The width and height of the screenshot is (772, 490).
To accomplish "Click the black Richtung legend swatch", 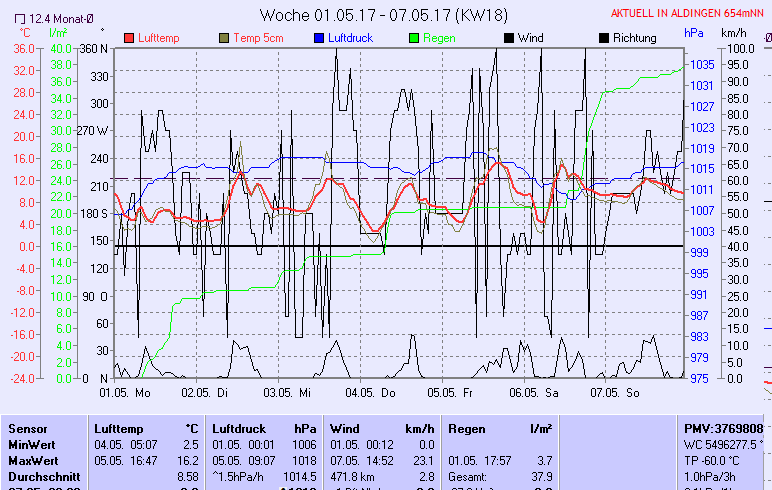I will (x=603, y=38).
